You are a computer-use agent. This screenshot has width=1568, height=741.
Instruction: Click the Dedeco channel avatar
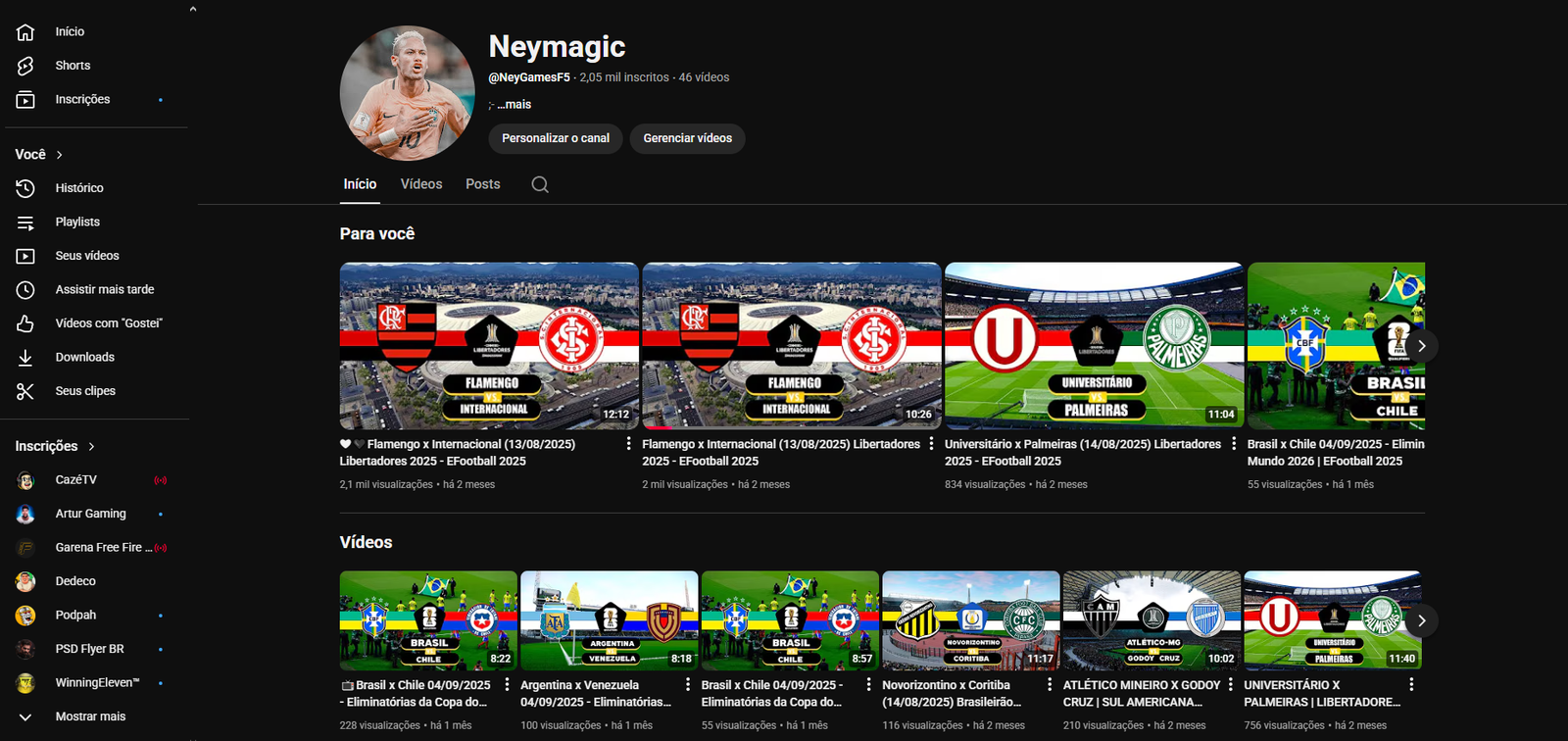25,581
